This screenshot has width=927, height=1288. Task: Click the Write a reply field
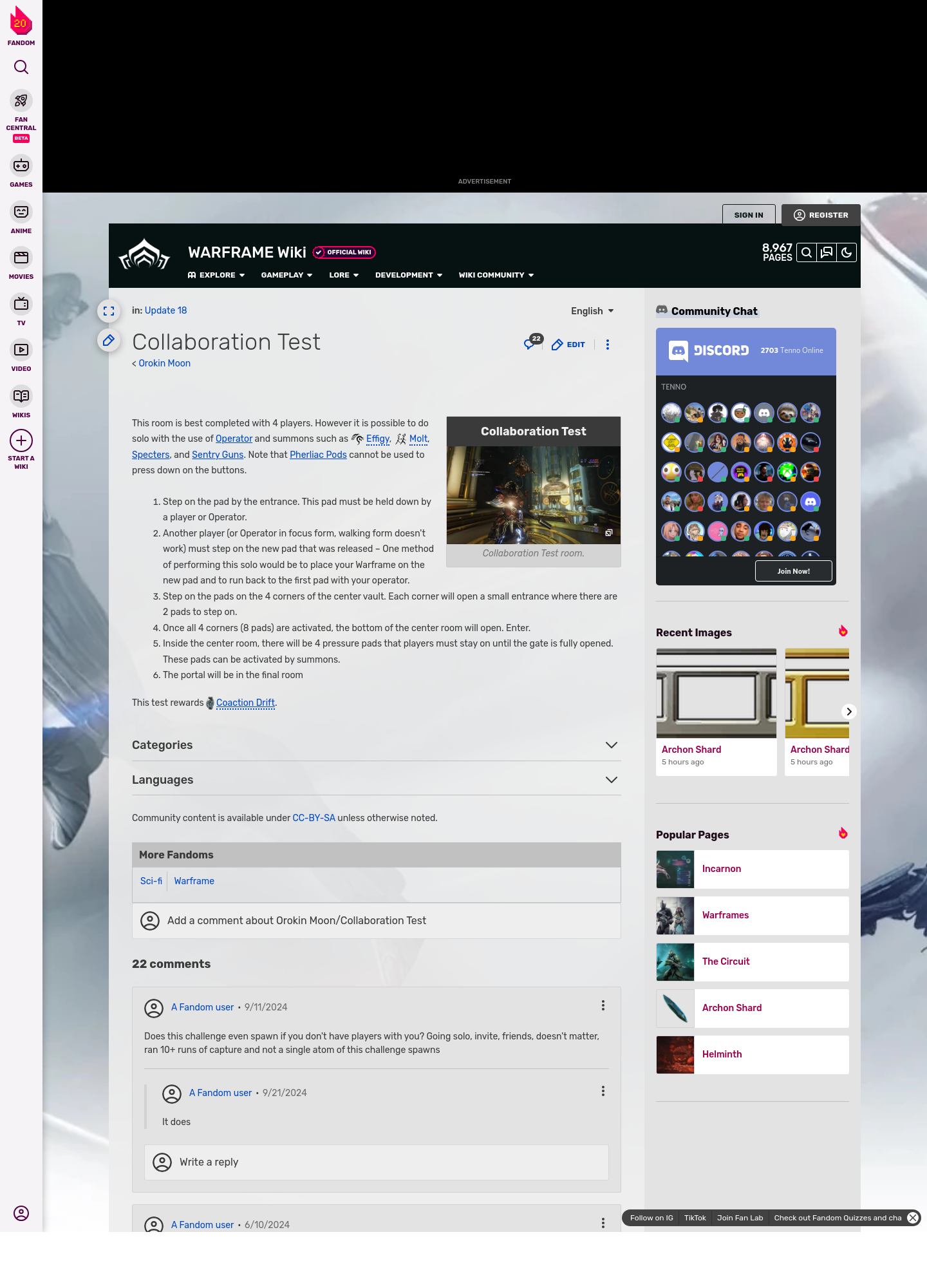tap(377, 1162)
